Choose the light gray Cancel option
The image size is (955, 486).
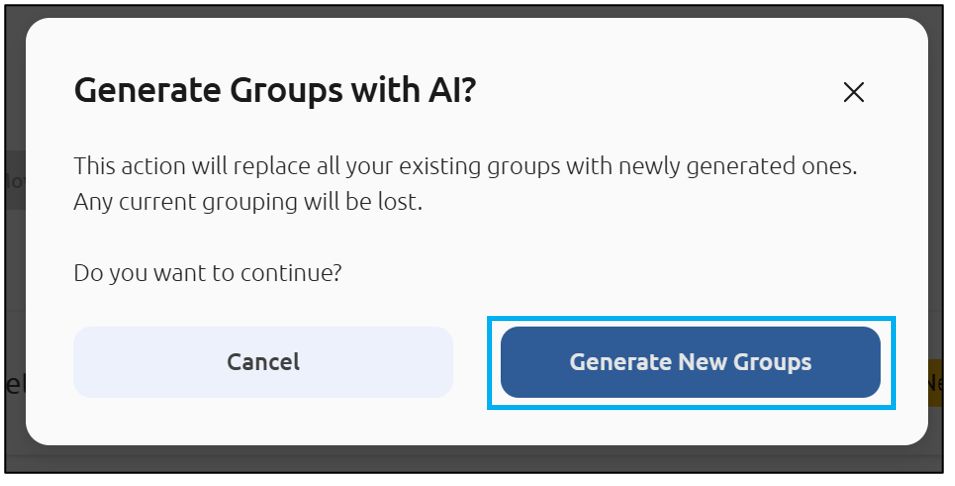[263, 362]
